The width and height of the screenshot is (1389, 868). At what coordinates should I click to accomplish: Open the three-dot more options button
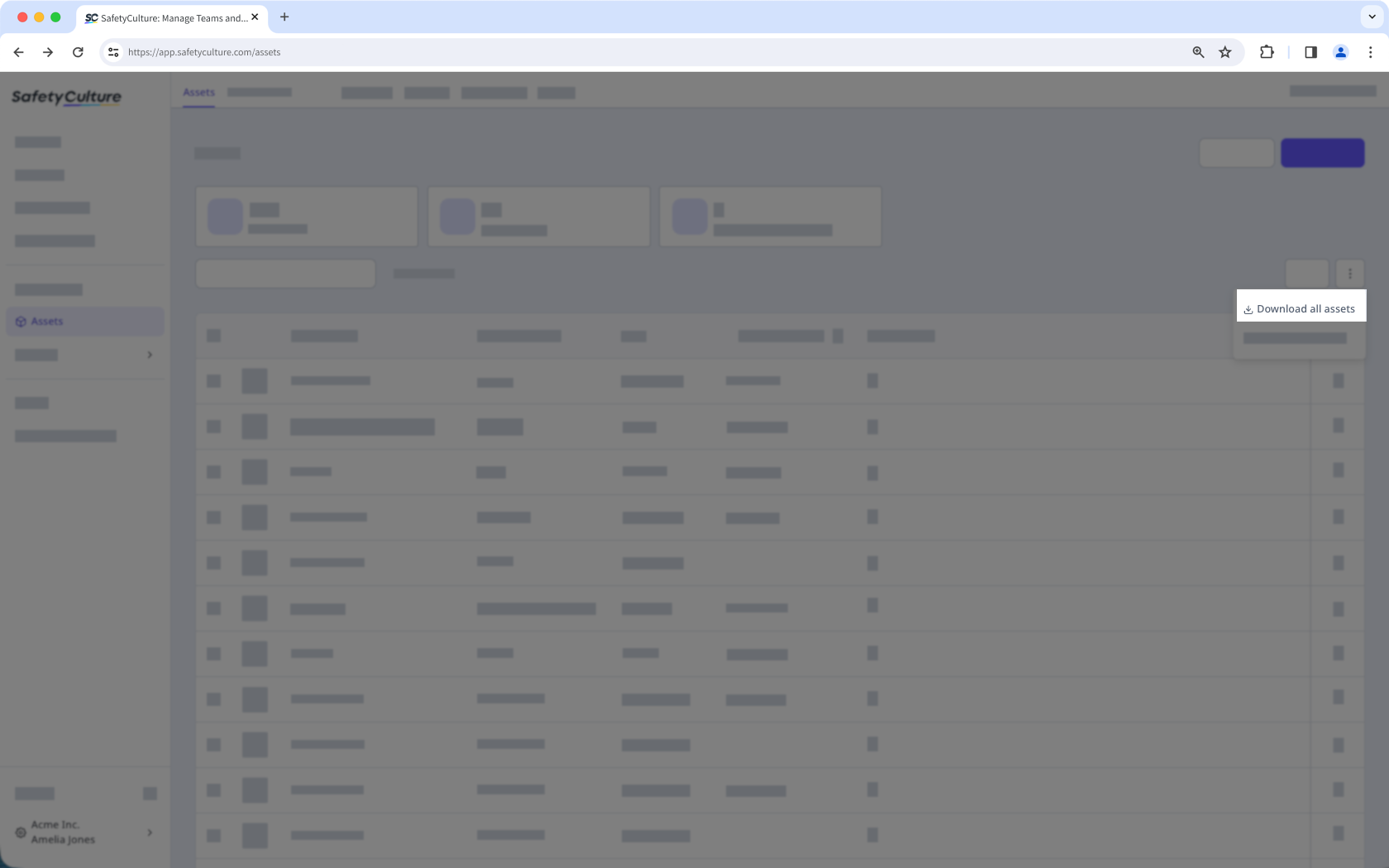(1349, 274)
